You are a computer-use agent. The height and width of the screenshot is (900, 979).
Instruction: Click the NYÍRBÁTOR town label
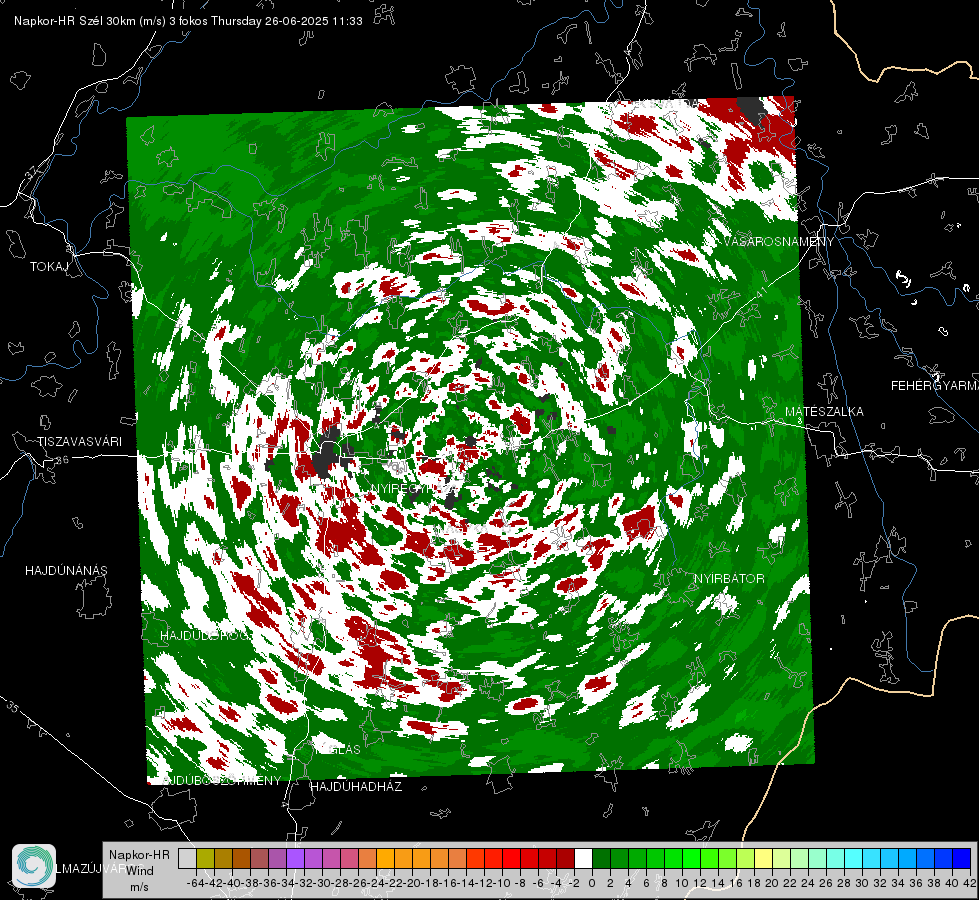(x=729, y=578)
